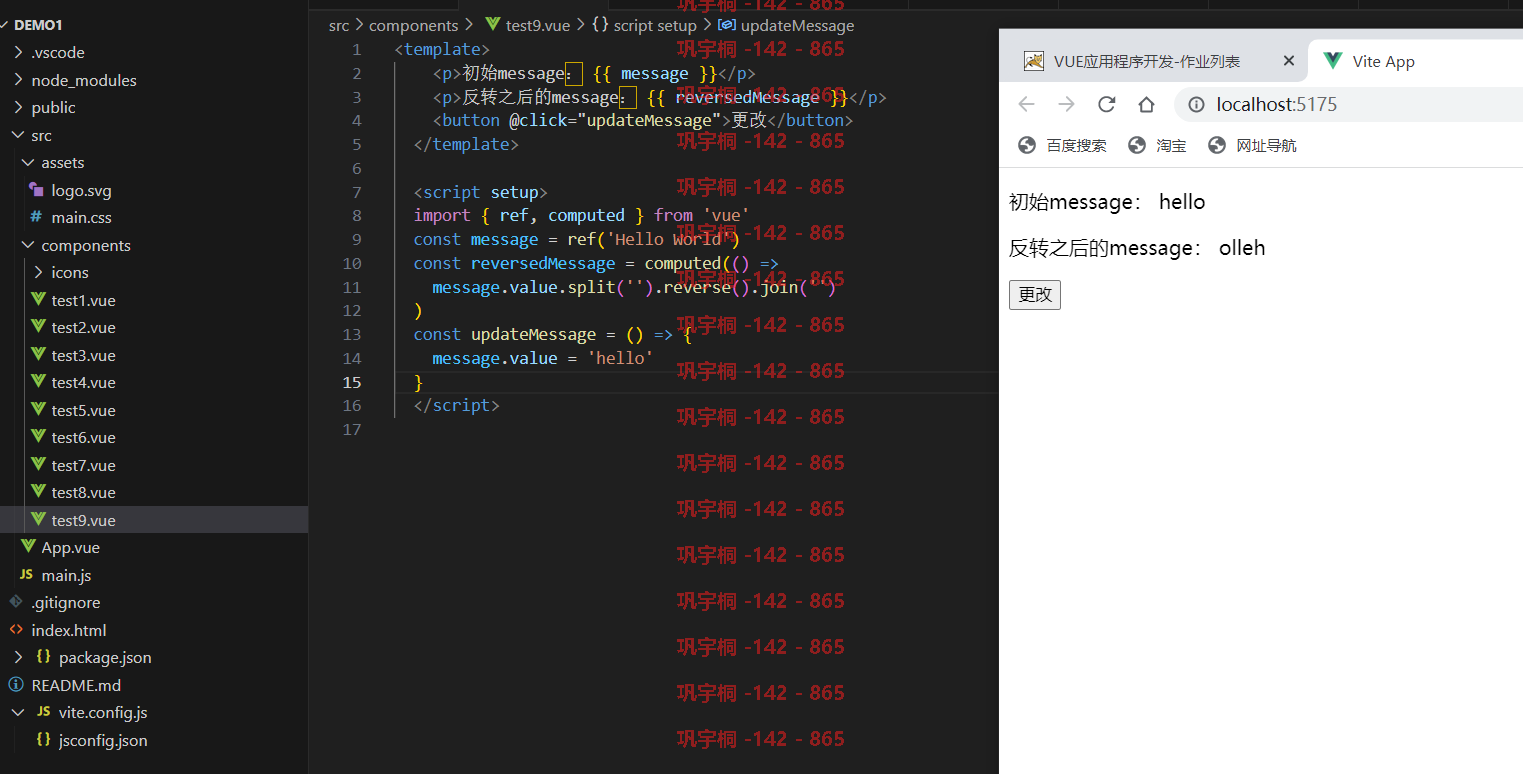Image resolution: width=1523 pixels, height=774 pixels.
Task: Click updateMessage in the breadcrumb
Action: [798, 26]
